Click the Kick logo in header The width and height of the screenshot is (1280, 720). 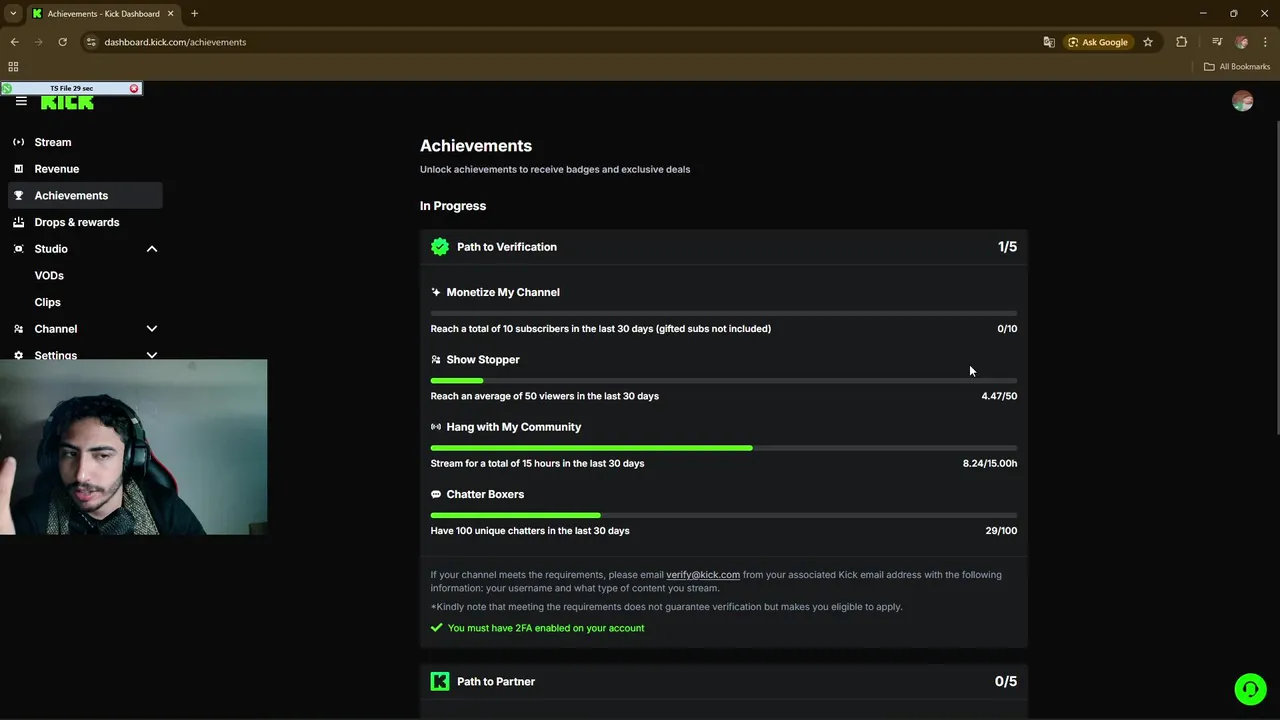click(x=67, y=102)
